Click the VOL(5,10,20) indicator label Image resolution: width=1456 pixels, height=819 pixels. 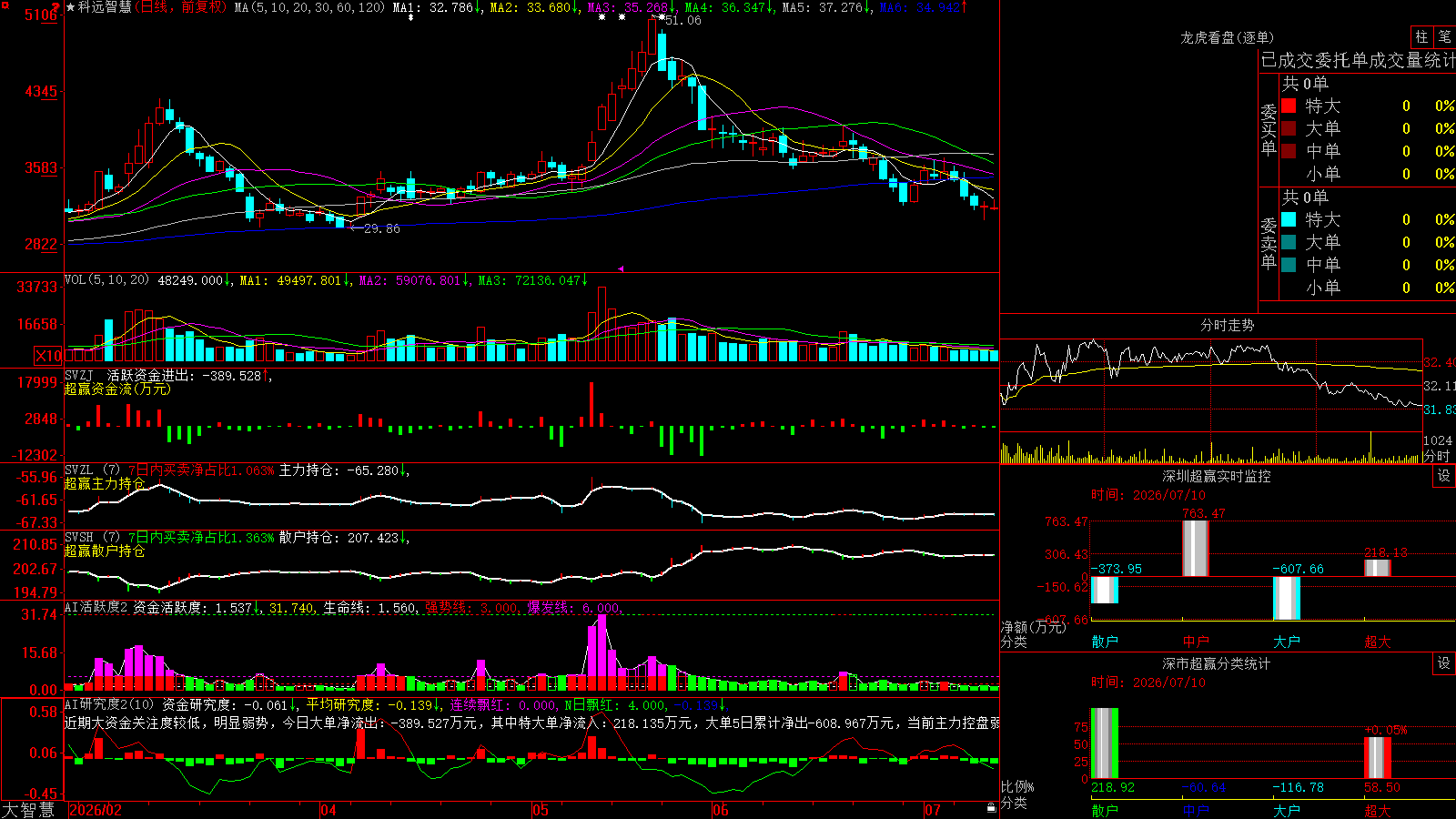pos(106,279)
